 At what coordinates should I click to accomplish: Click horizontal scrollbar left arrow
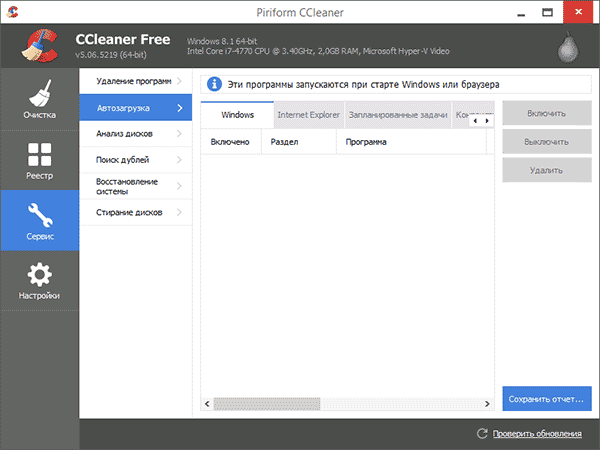click(207, 404)
